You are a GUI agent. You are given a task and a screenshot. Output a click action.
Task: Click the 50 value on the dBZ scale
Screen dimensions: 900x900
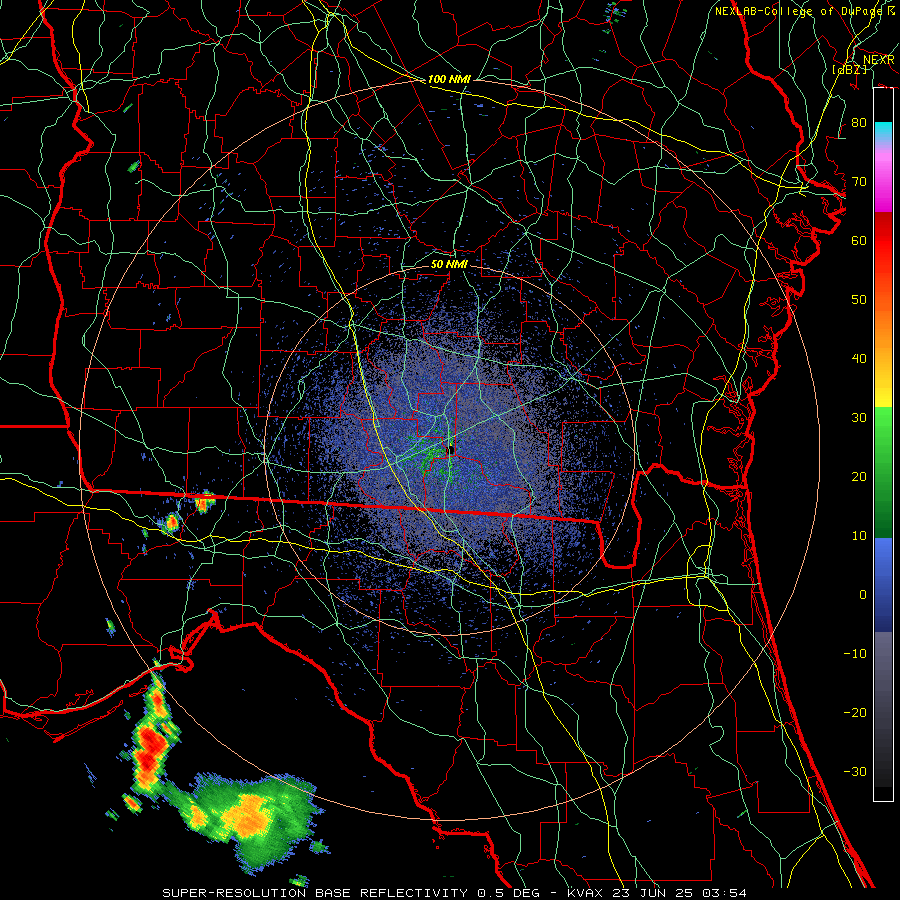pyautogui.click(x=859, y=300)
